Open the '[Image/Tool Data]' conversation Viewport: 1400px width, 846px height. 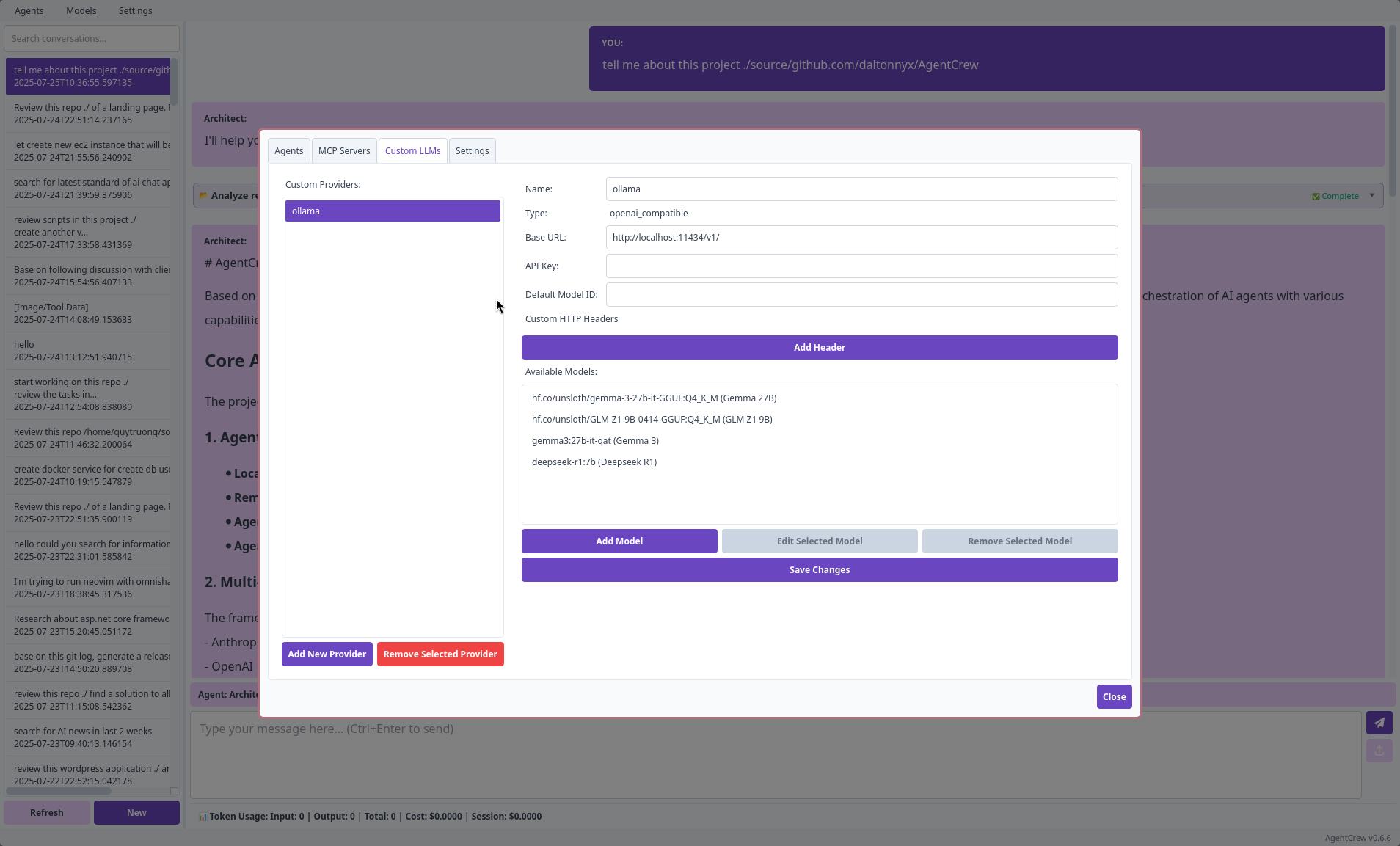88,313
